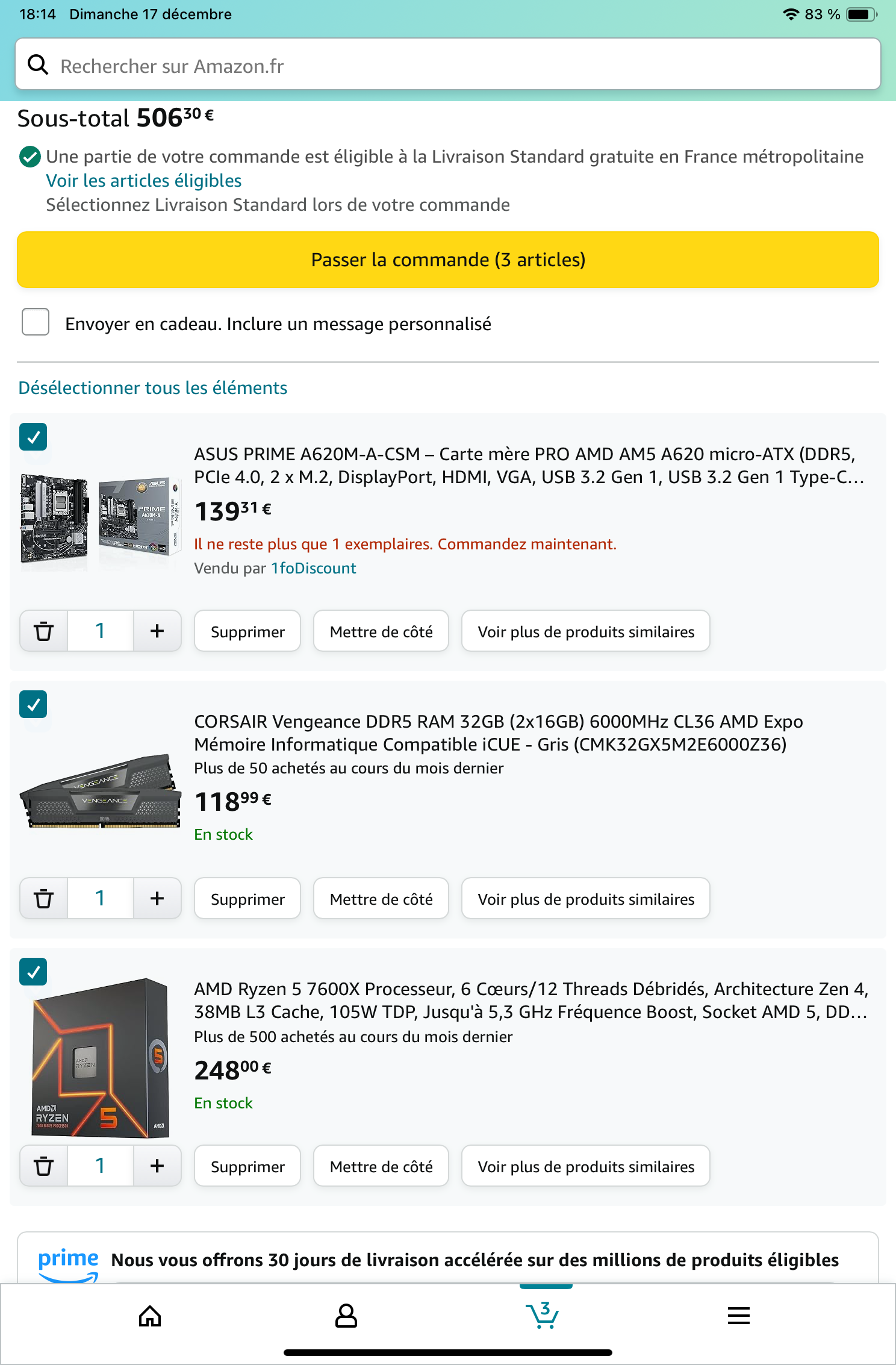Uncheck the ASUS PRIME A620M-A-CSM item

[34, 437]
